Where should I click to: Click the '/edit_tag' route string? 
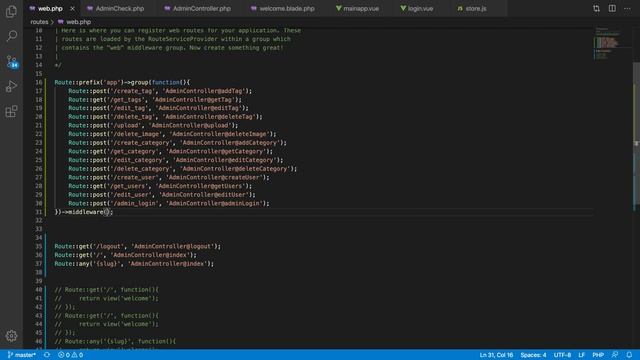(x=129, y=108)
